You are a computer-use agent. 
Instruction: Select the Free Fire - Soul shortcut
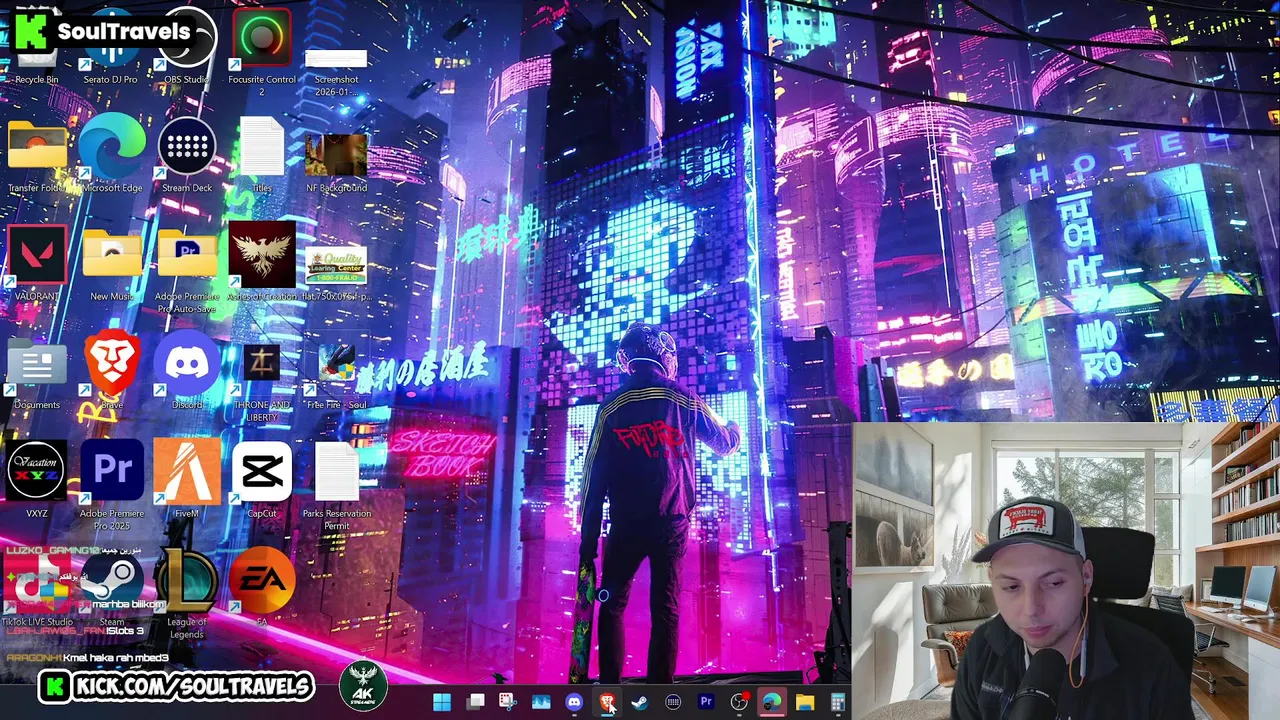click(x=337, y=374)
